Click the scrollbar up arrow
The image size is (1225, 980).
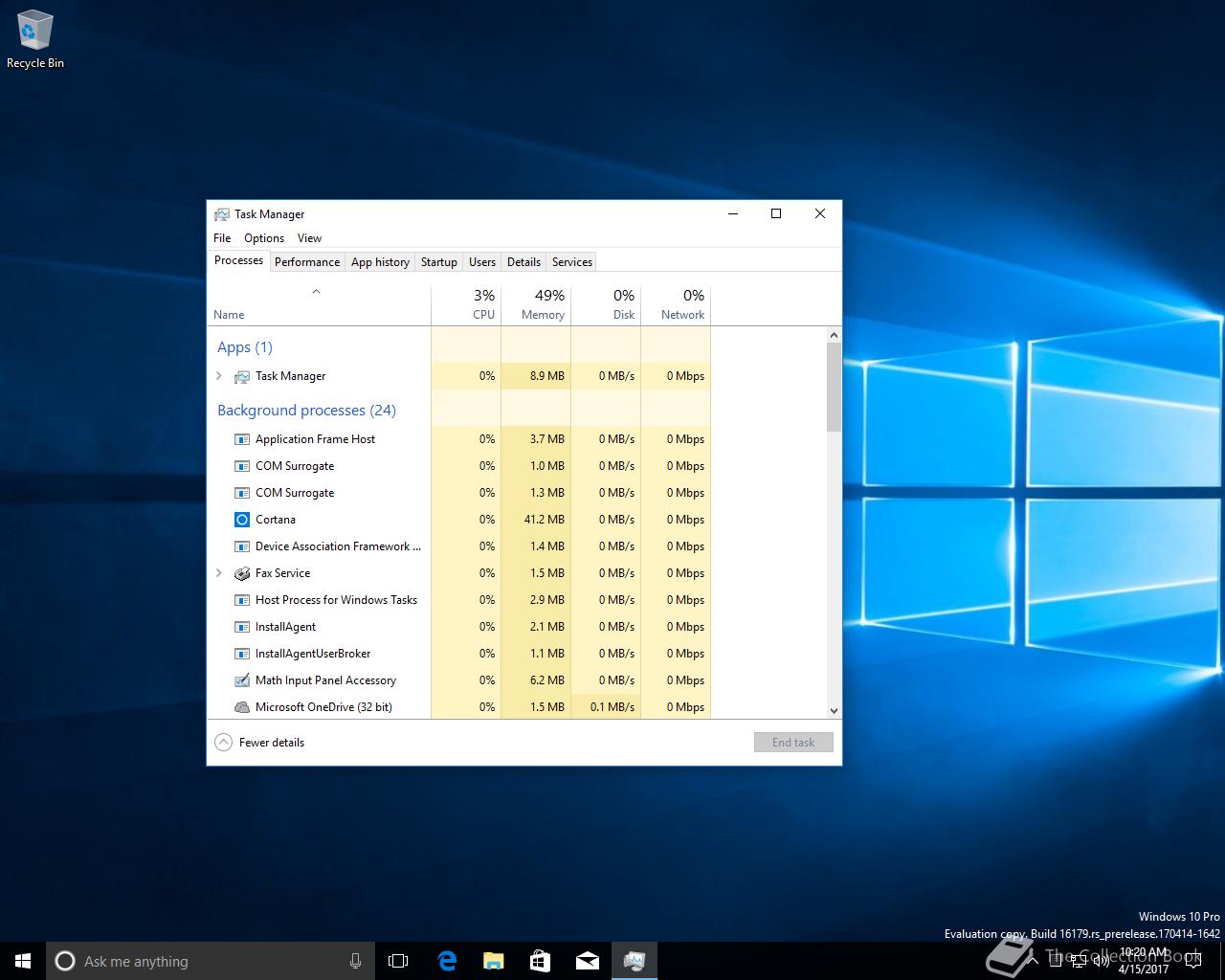(834, 335)
